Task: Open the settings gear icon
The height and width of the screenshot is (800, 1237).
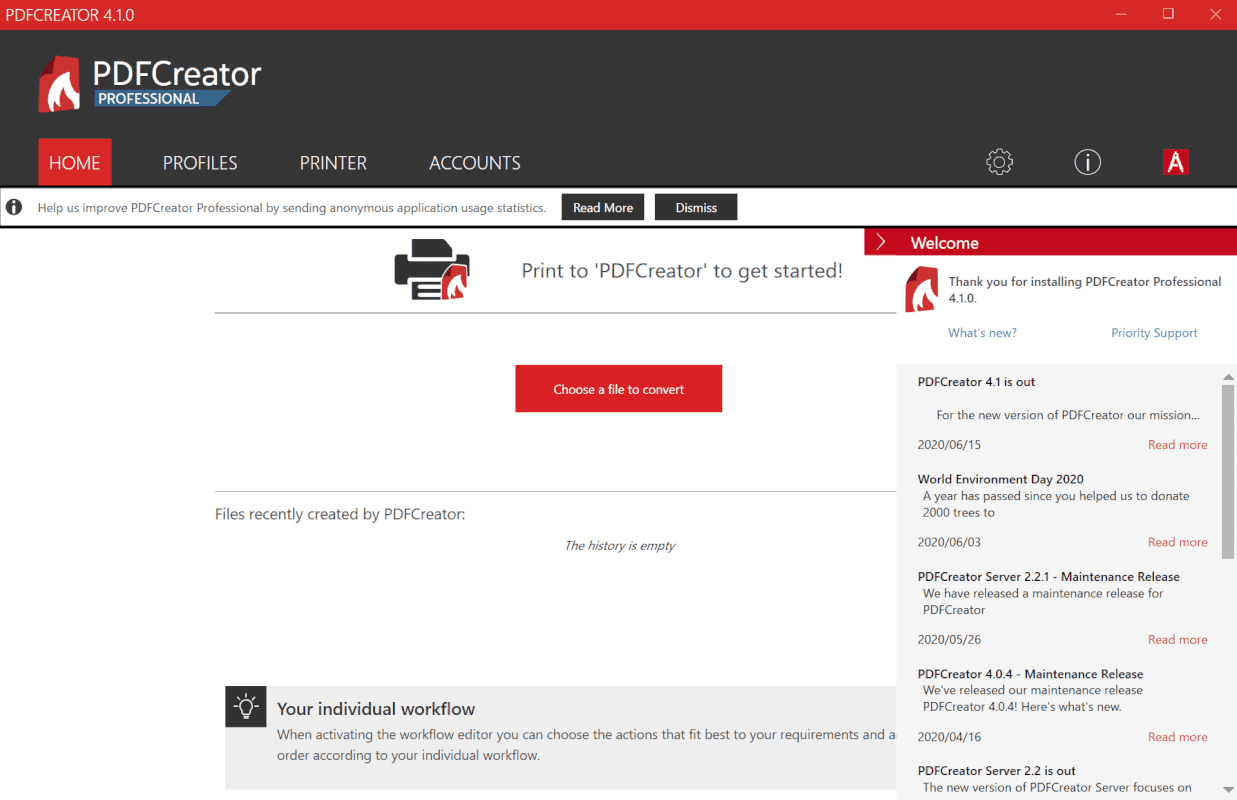Action: [x=999, y=162]
